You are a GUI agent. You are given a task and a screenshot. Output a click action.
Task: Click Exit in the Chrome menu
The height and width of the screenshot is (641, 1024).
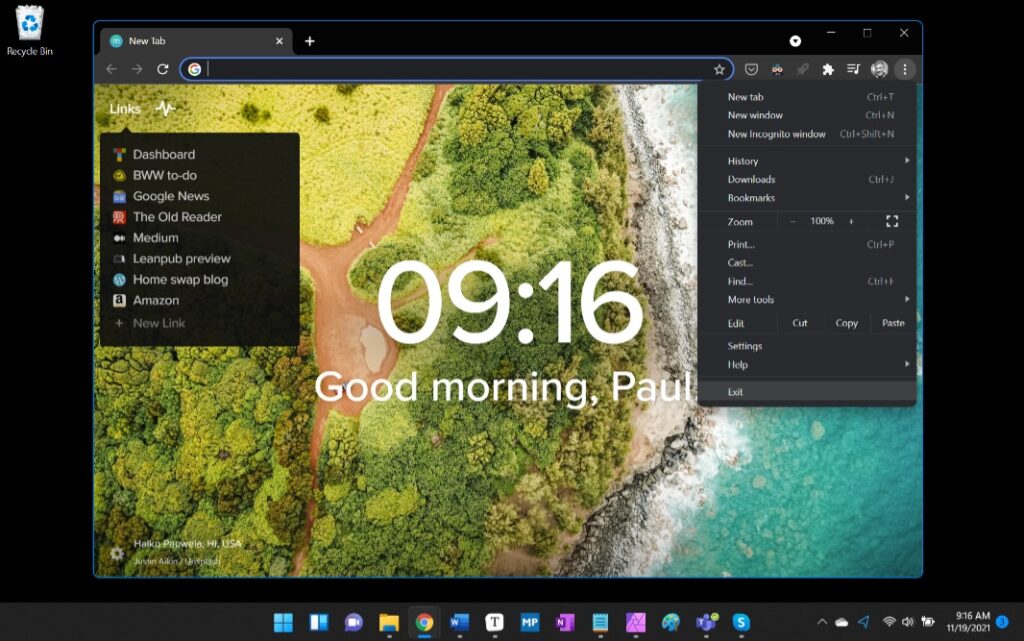[736, 391]
